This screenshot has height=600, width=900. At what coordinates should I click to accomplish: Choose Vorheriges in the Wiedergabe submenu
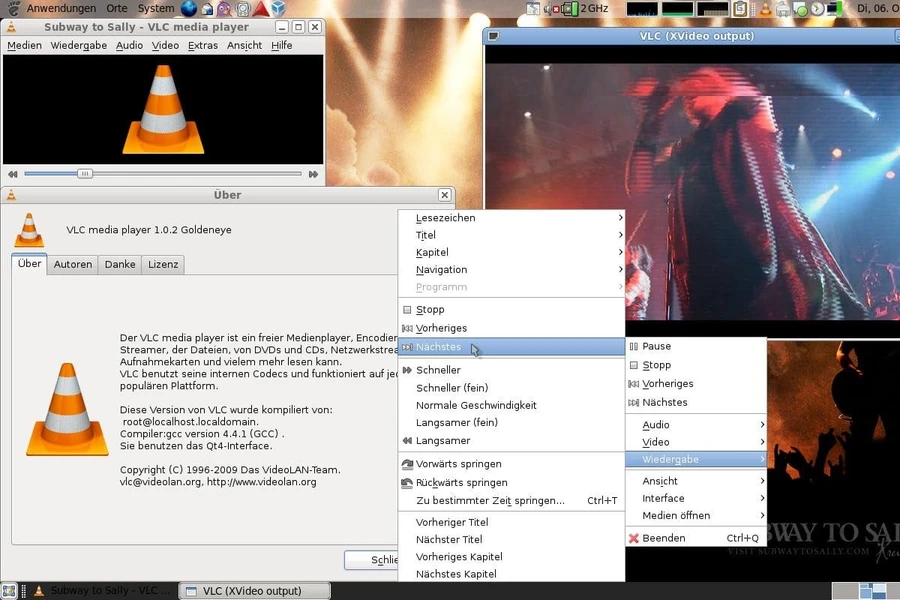510,328
